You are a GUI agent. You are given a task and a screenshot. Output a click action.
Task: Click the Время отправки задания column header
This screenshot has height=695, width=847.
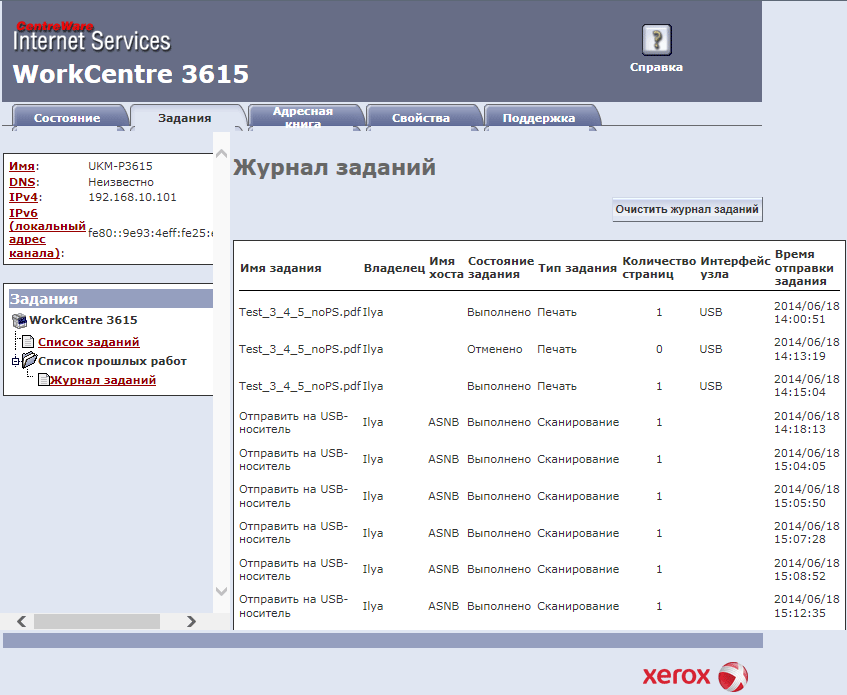pyautogui.click(x=804, y=267)
